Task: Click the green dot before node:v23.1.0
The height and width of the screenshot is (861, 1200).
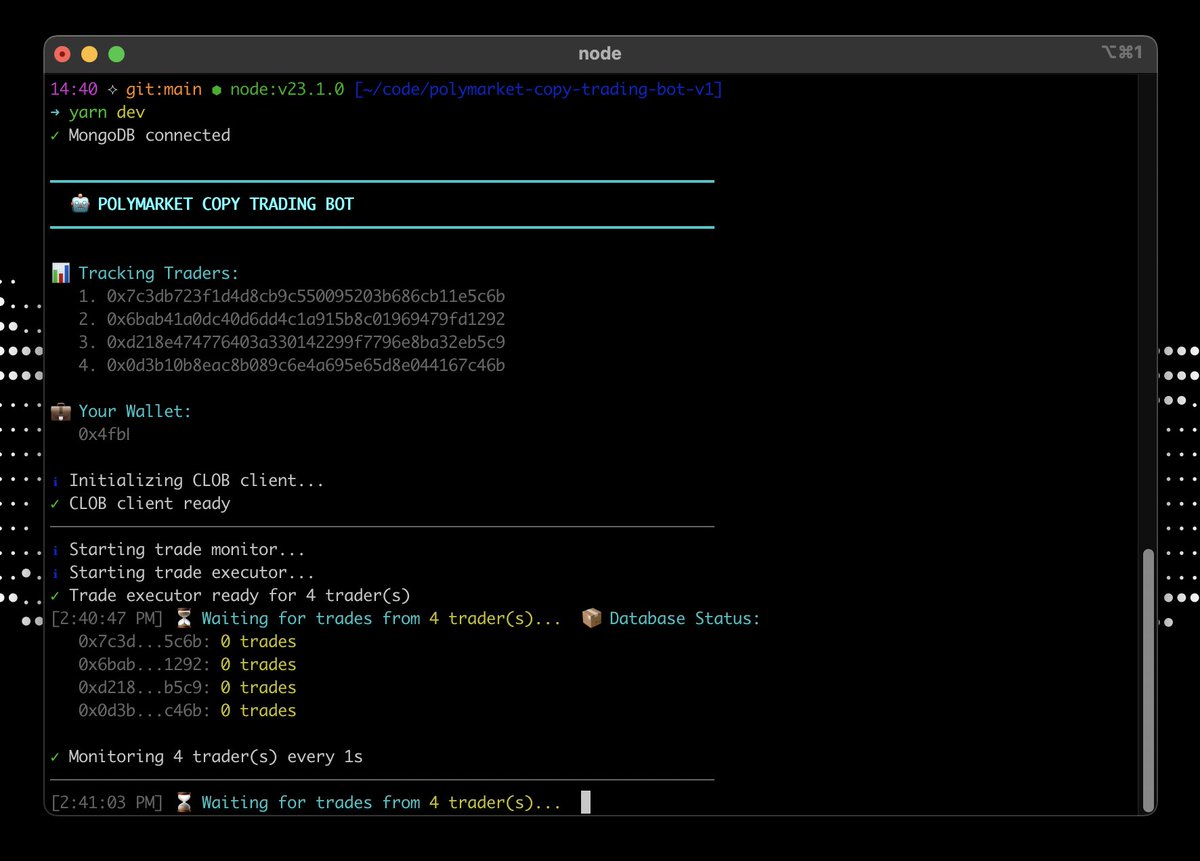Action: pos(216,89)
